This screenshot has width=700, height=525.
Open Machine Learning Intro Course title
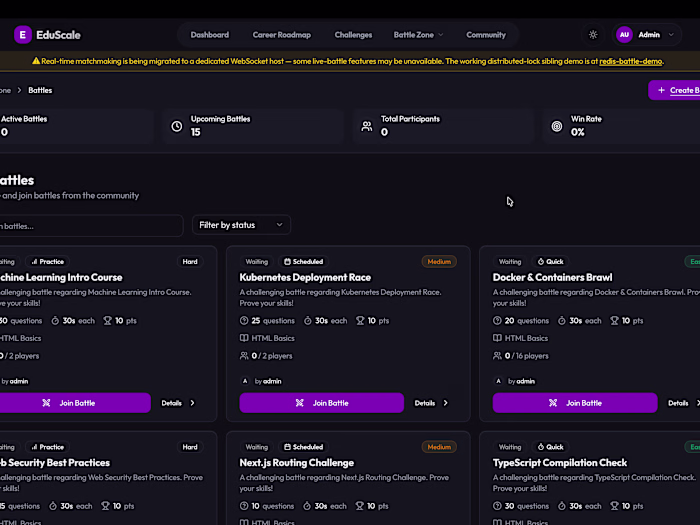coord(61,277)
